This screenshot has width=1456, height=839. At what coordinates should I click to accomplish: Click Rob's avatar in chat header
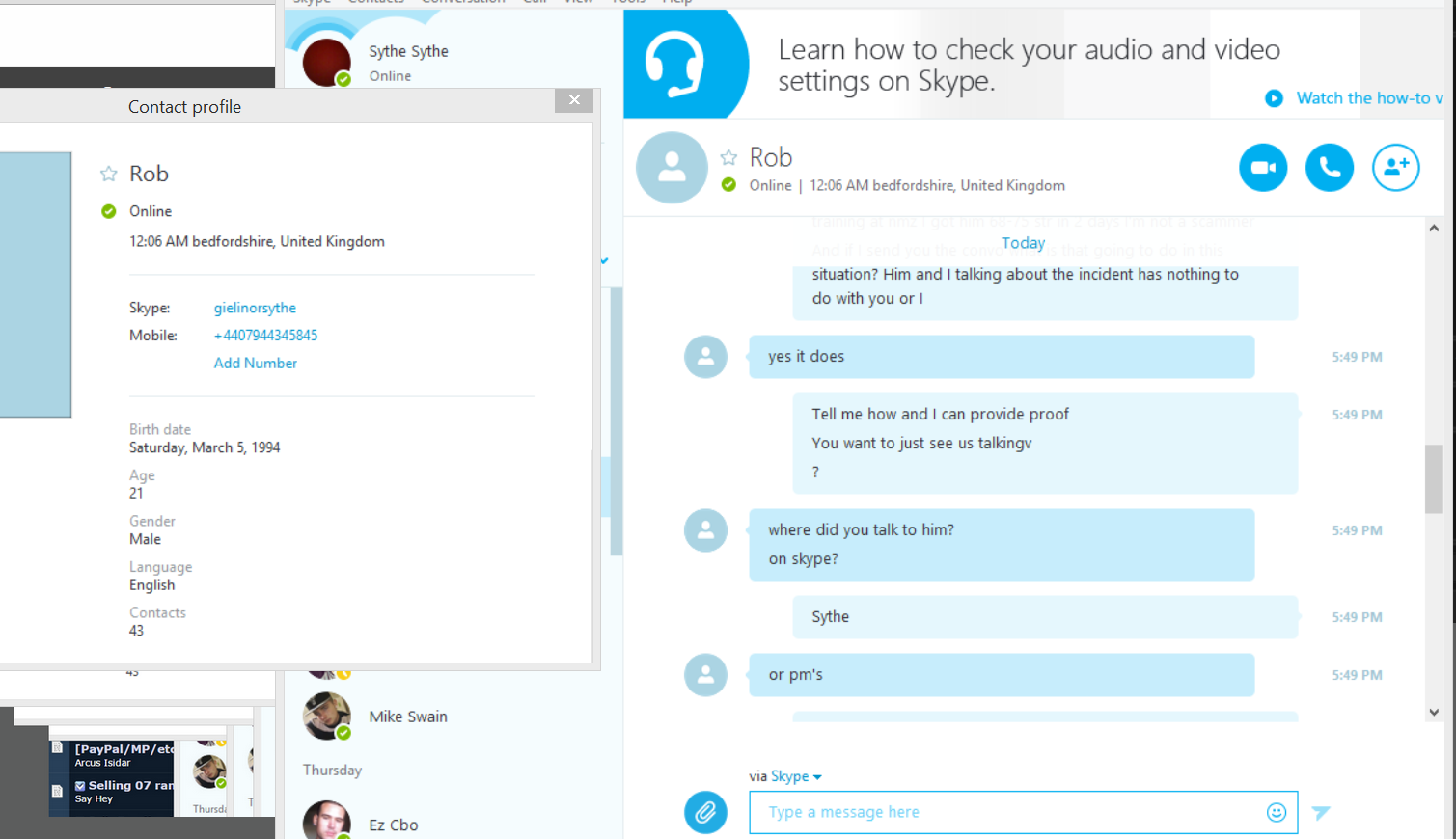(672, 168)
